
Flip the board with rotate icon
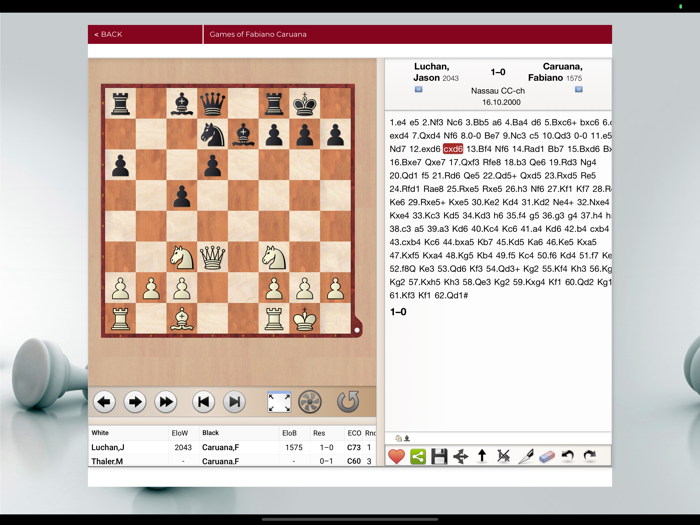(347, 402)
